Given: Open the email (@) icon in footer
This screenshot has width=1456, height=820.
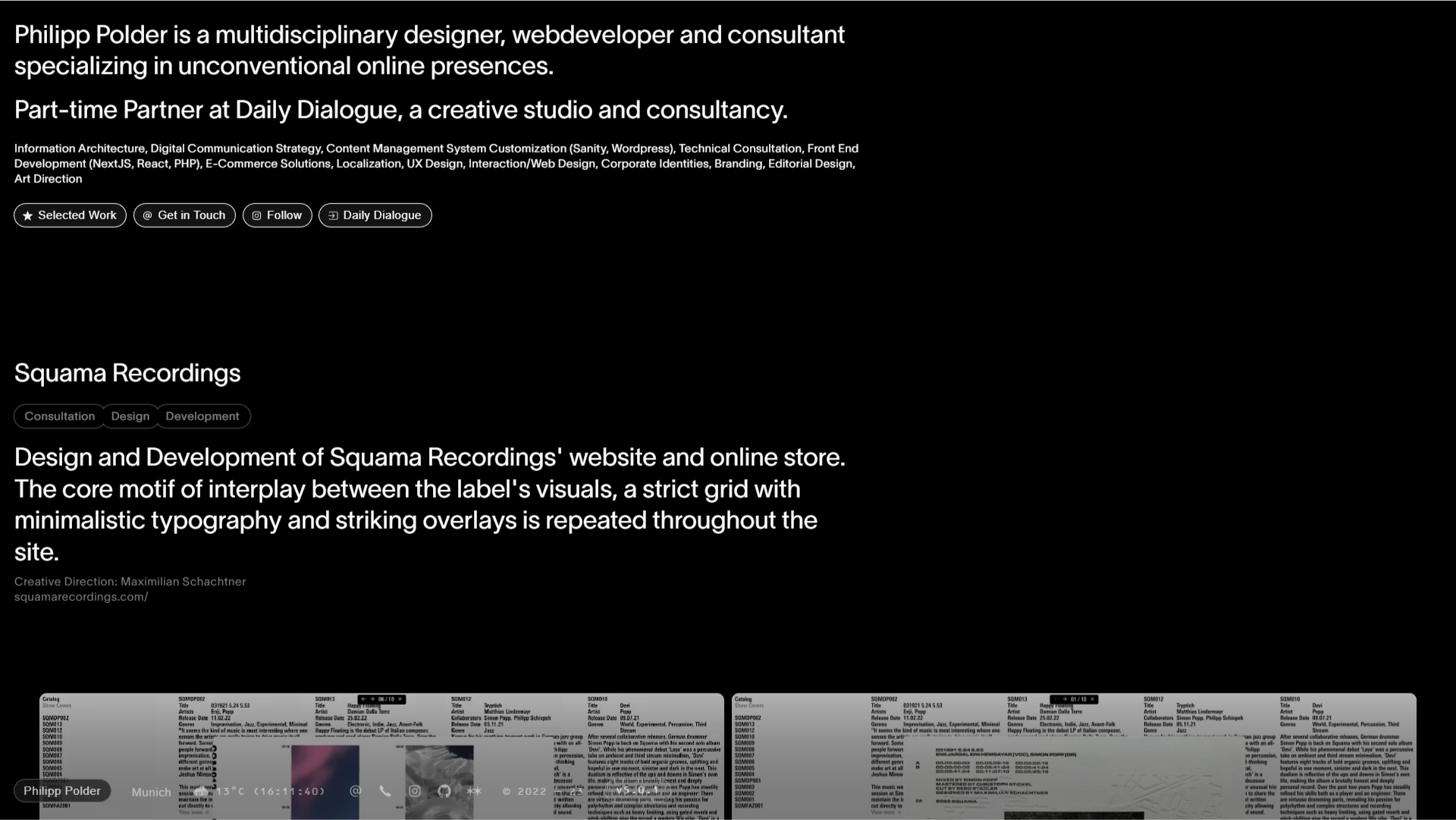Looking at the screenshot, I should pos(355,791).
